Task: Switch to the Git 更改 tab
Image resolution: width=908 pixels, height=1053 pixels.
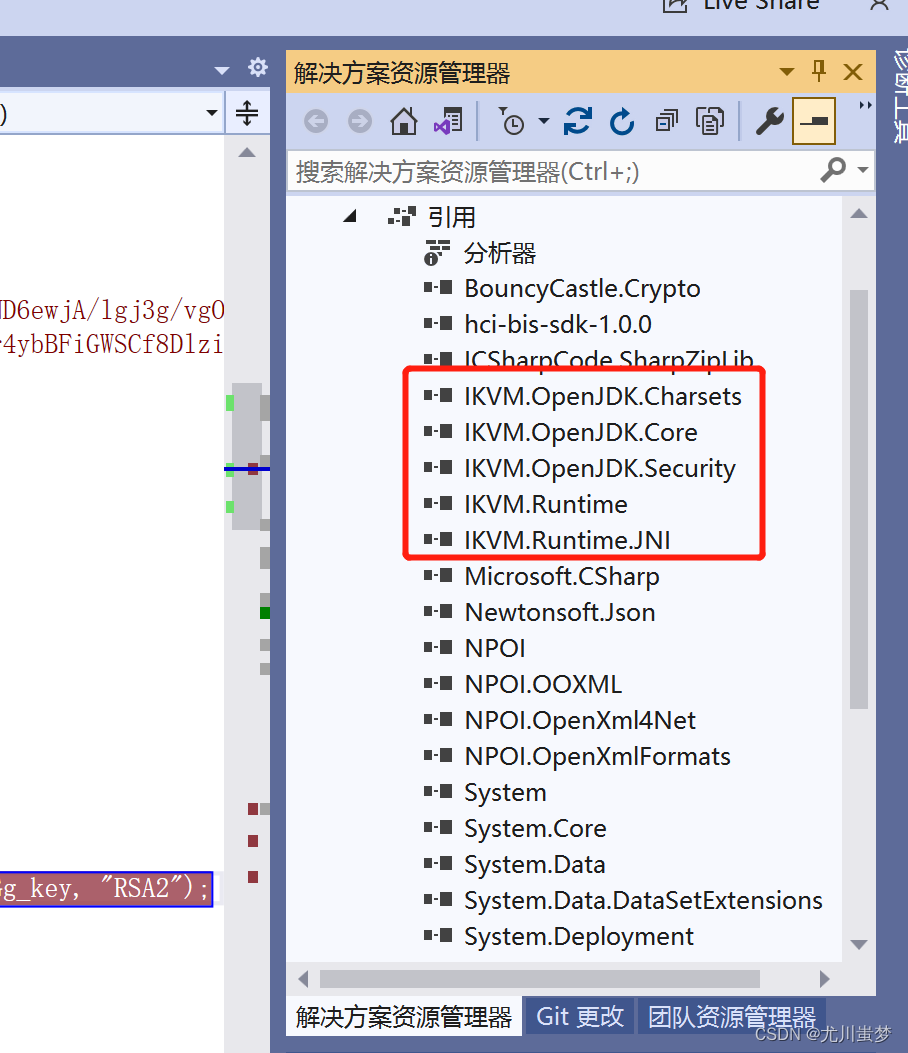Action: click(x=580, y=1017)
